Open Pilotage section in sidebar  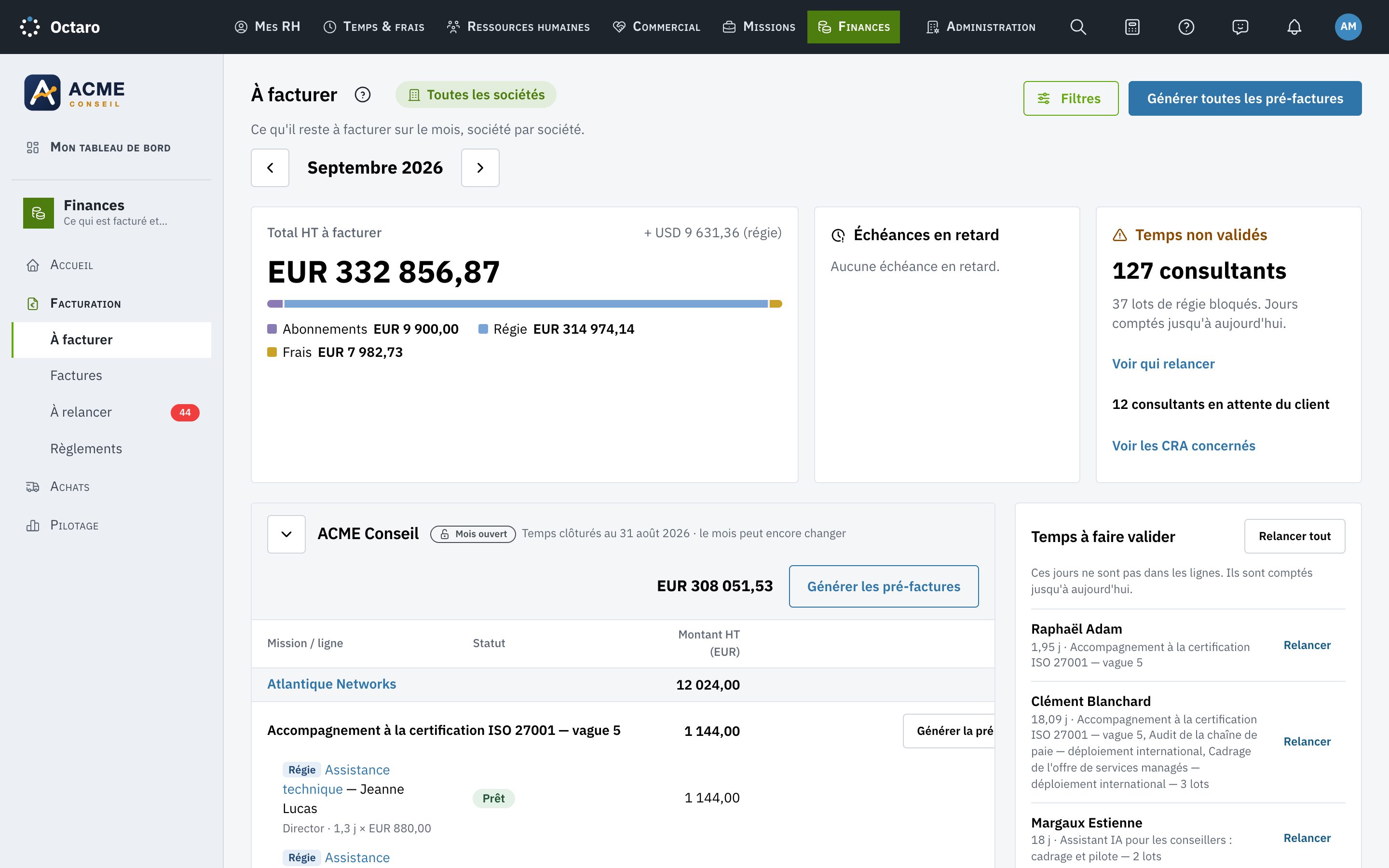[111, 525]
